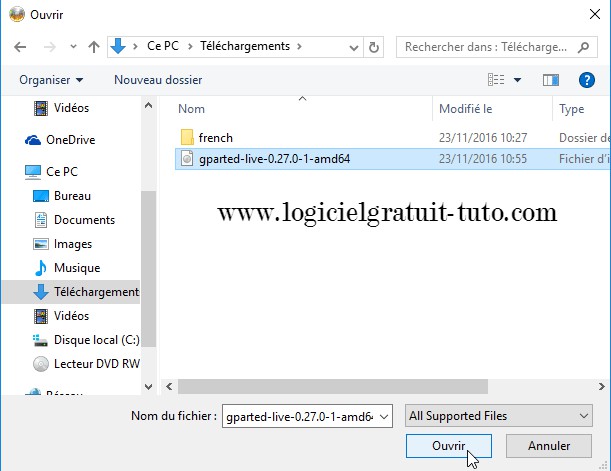Click the forward navigation arrow
The image size is (611, 471).
click(x=49, y=47)
